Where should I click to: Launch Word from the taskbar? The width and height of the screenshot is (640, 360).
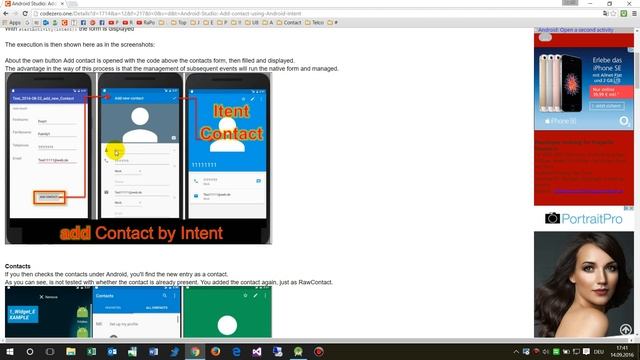[153, 351]
